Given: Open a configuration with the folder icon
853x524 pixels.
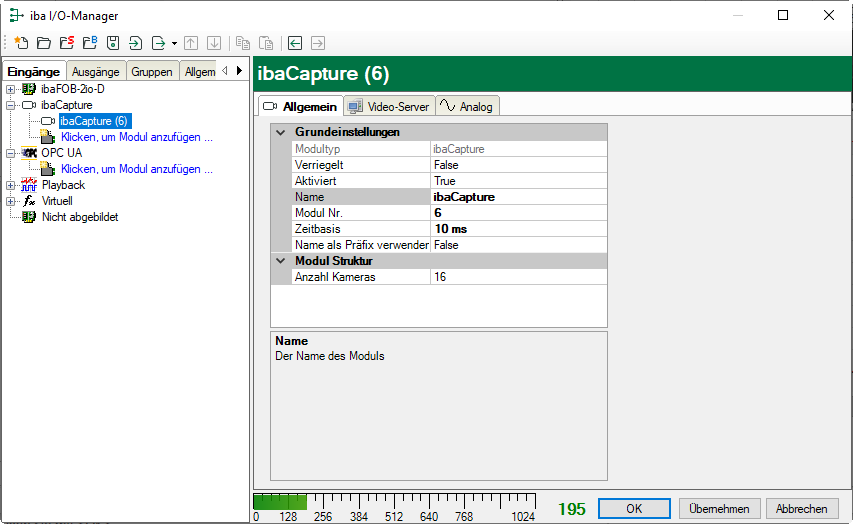Looking at the screenshot, I should coord(43,43).
